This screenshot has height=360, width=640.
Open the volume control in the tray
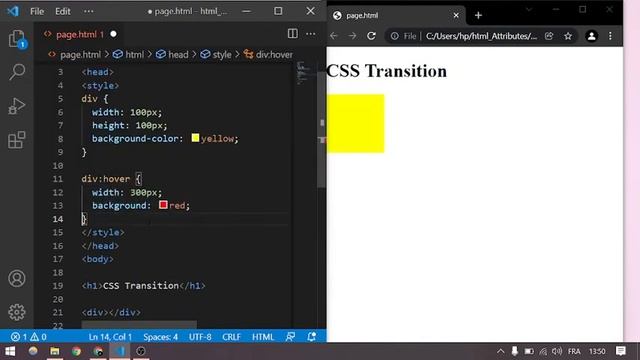557,351
